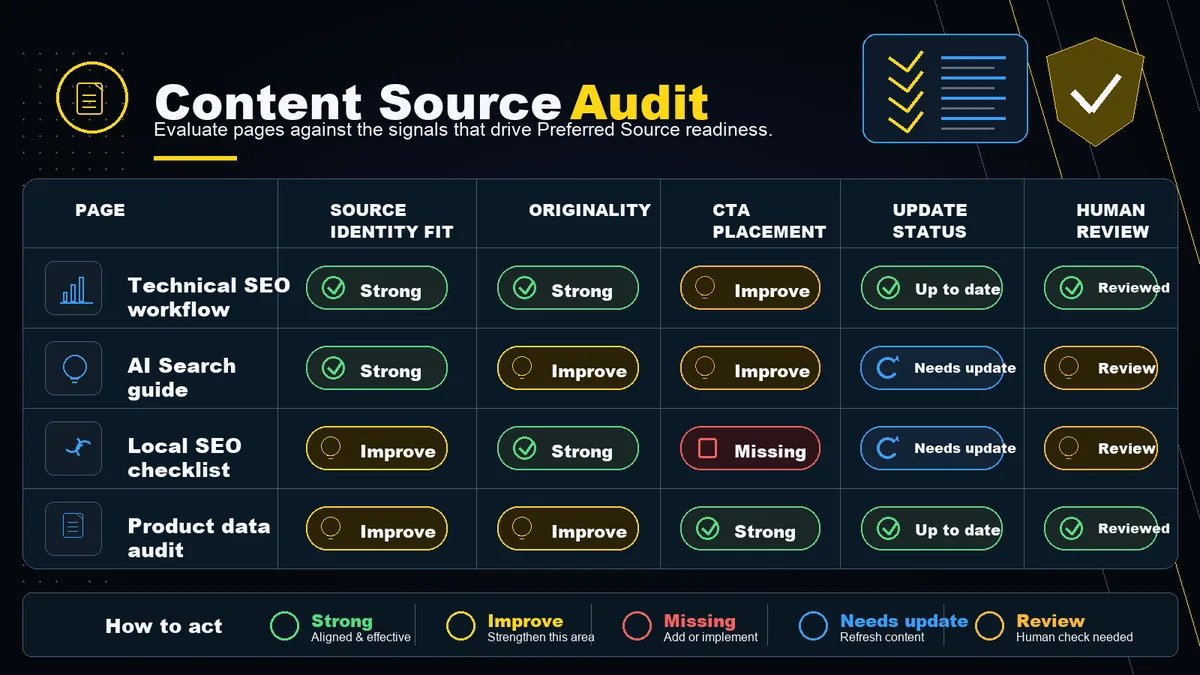Click Product data audit Originality Improve badge
This screenshot has height=675, width=1200.
[x=568, y=529]
